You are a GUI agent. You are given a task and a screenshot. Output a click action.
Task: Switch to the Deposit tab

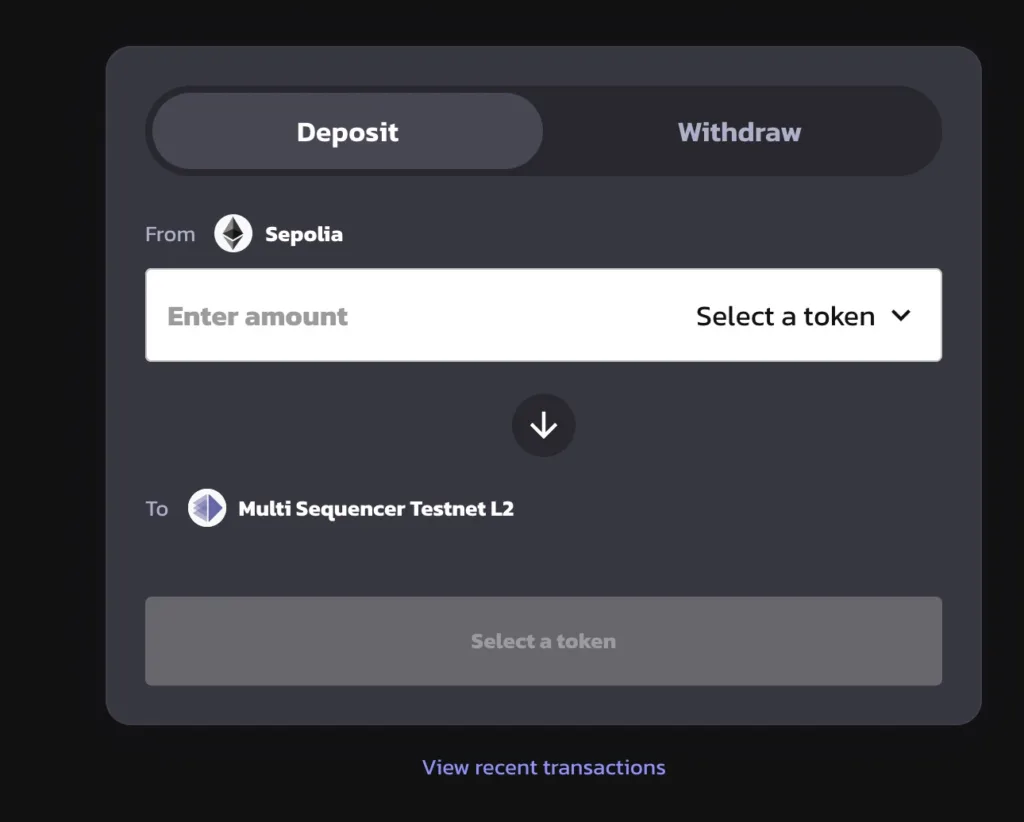click(347, 131)
